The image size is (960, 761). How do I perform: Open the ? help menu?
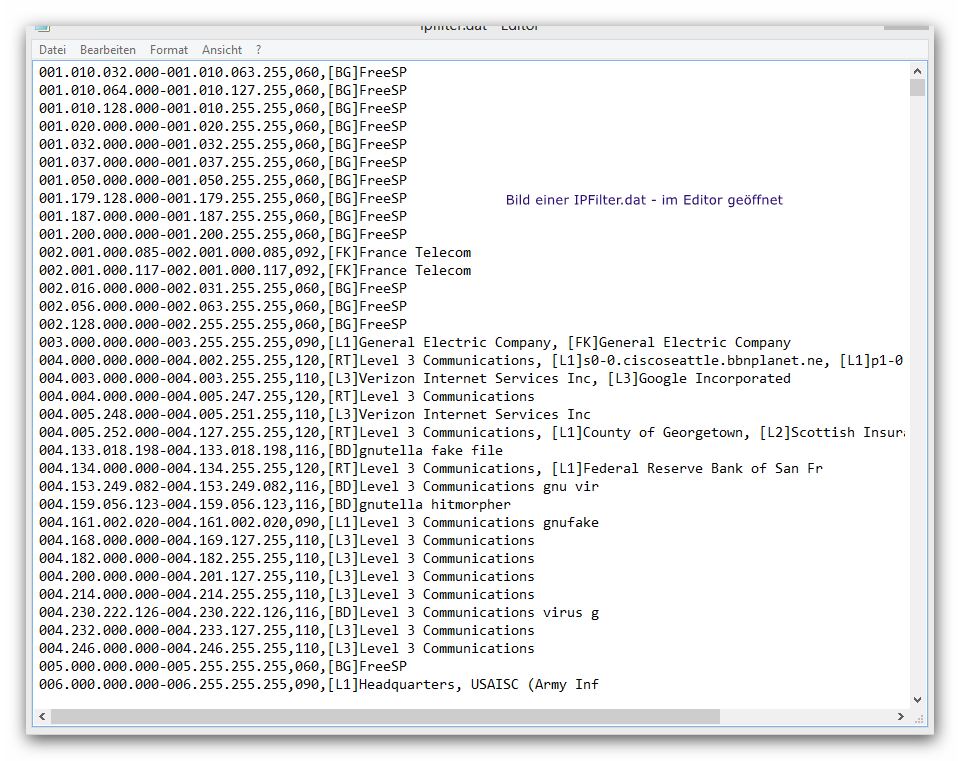(x=257, y=49)
